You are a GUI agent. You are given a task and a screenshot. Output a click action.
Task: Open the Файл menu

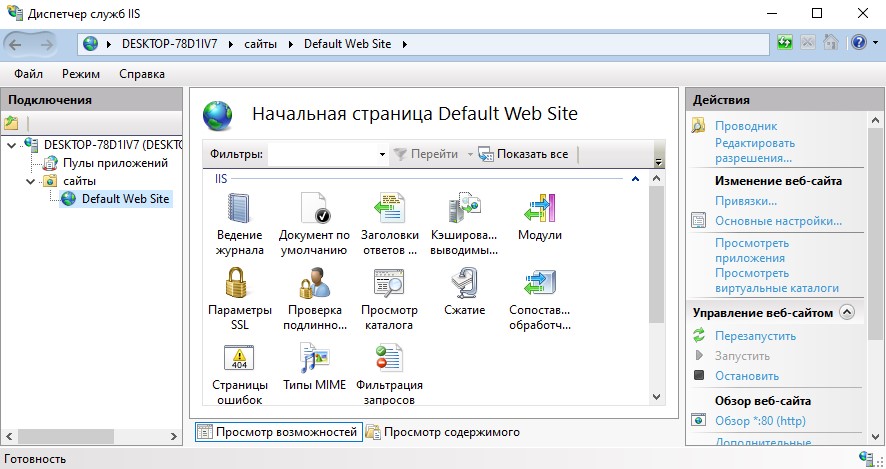tap(28, 74)
